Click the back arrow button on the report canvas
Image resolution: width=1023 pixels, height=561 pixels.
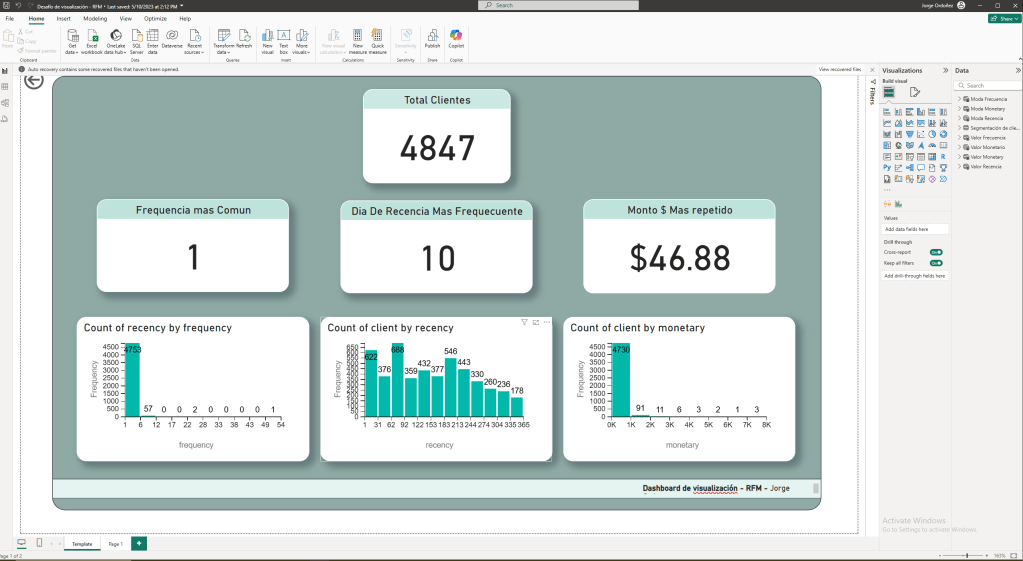click(x=34, y=81)
